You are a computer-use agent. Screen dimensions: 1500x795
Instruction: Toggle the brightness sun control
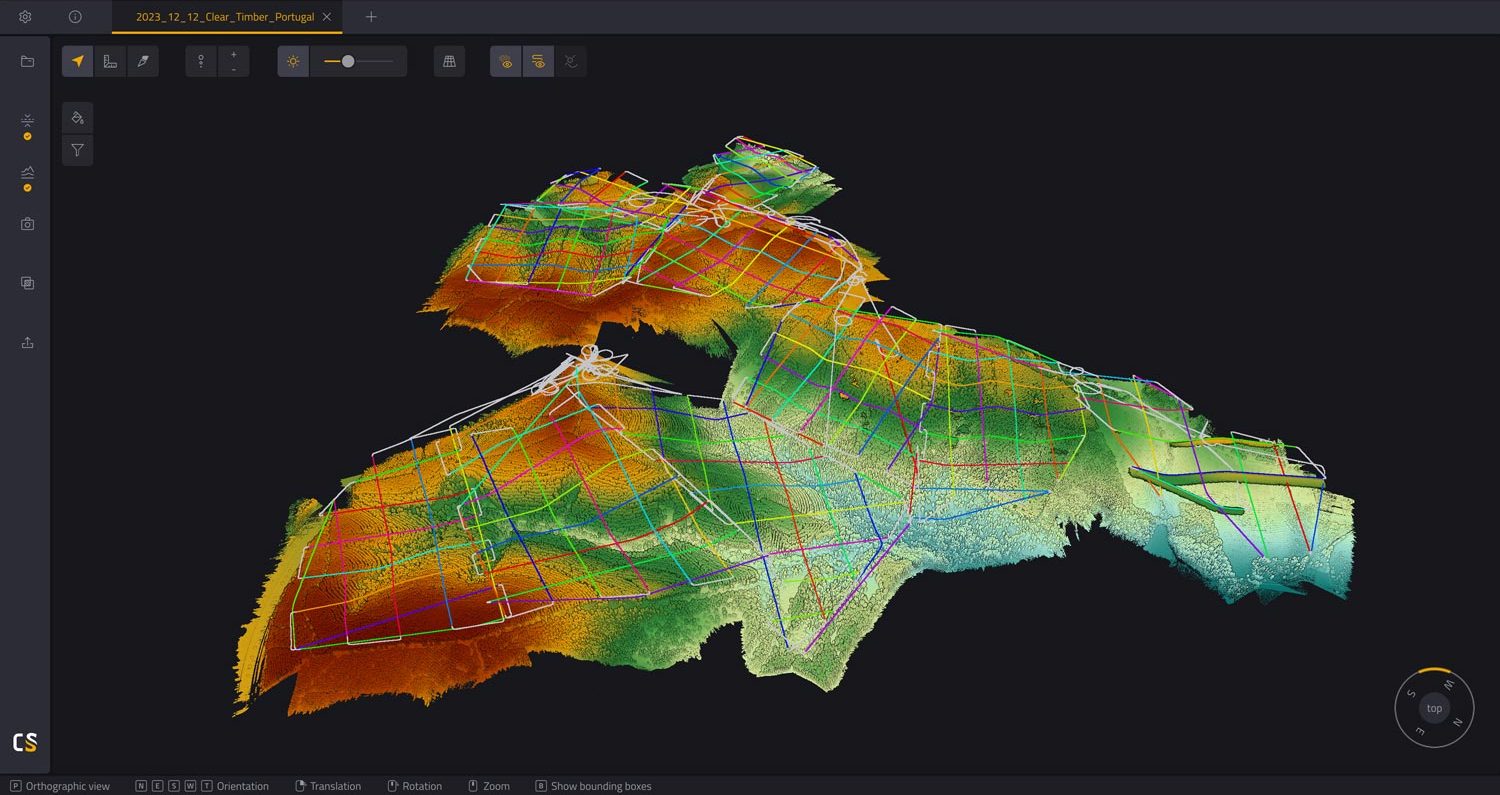[293, 61]
